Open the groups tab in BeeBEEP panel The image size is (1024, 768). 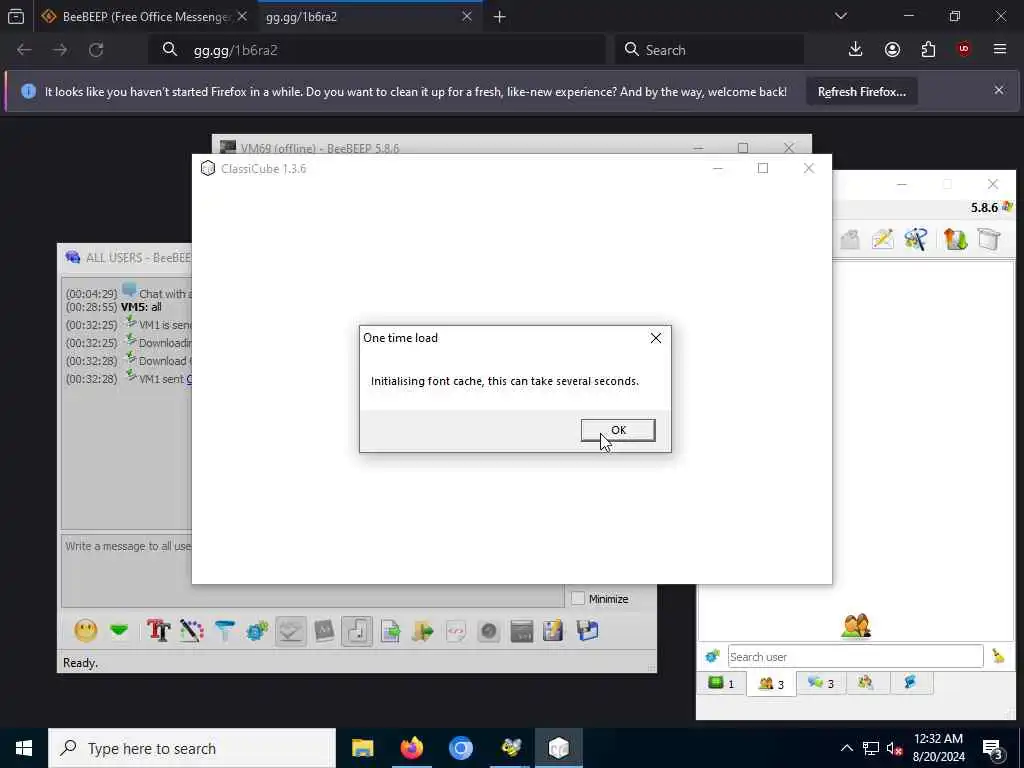click(866, 682)
